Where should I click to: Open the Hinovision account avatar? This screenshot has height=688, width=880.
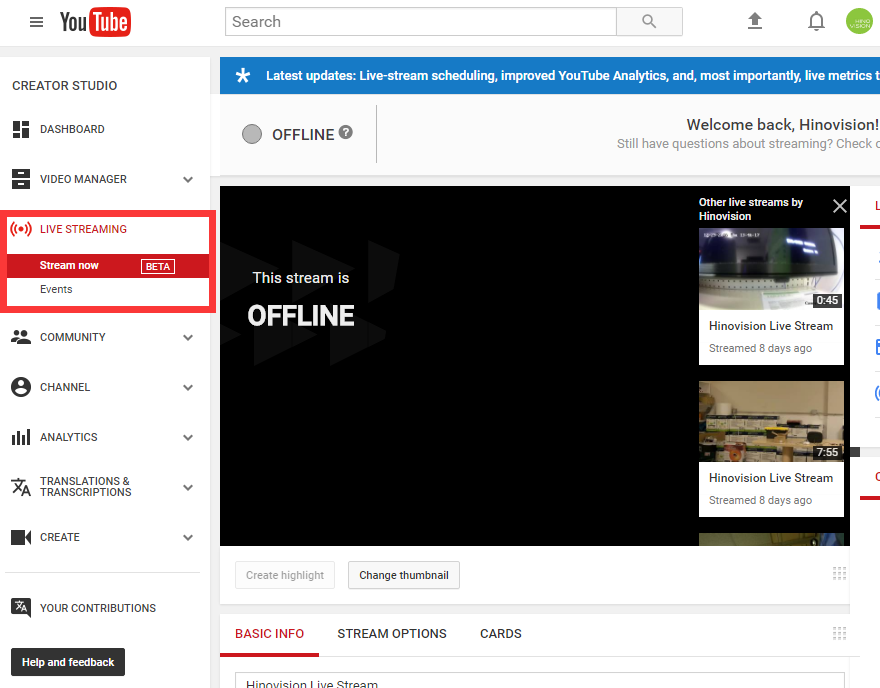(x=859, y=21)
